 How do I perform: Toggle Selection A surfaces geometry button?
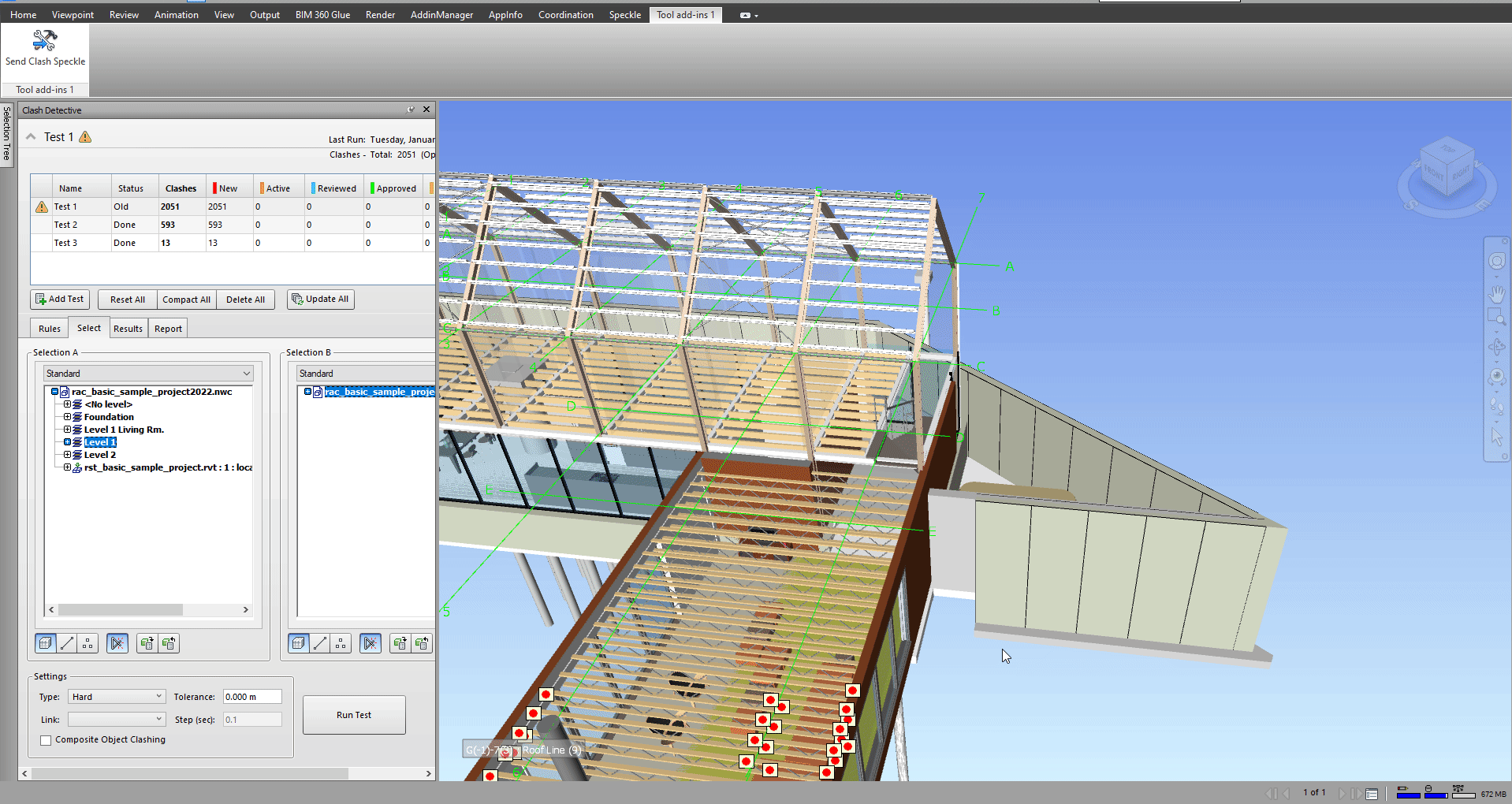pos(46,644)
